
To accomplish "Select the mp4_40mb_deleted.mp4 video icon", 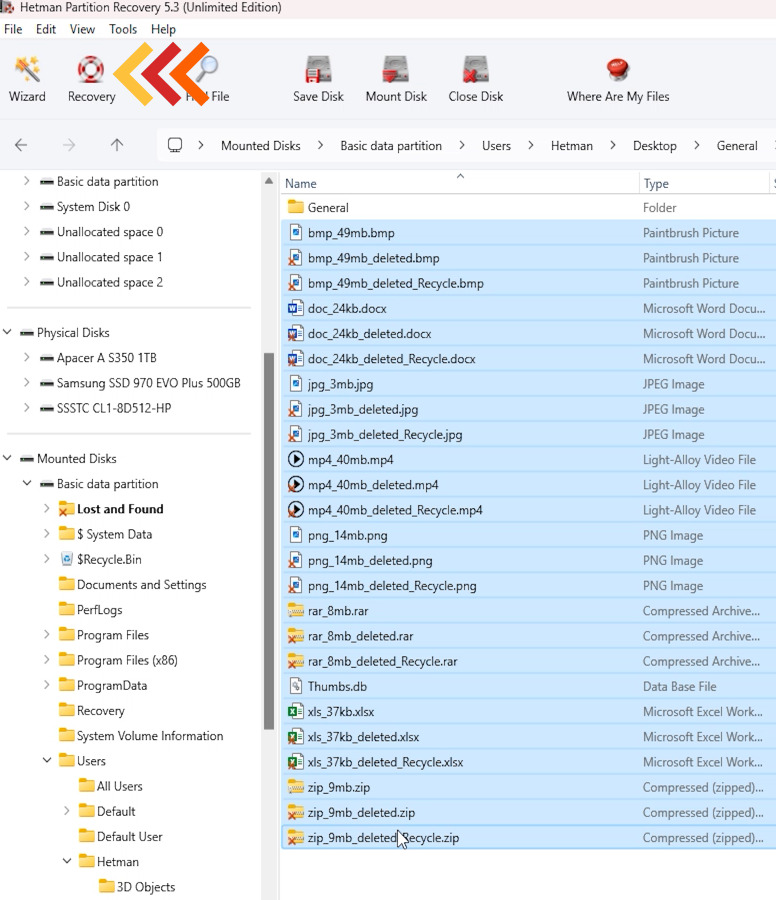I will coord(295,484).
